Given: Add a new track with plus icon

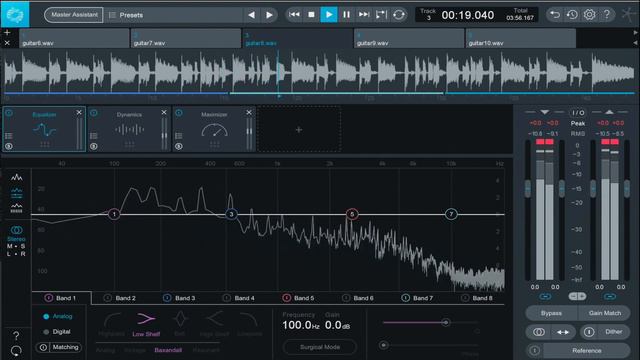Looking at the screenshot, I should tap(7, 32).
